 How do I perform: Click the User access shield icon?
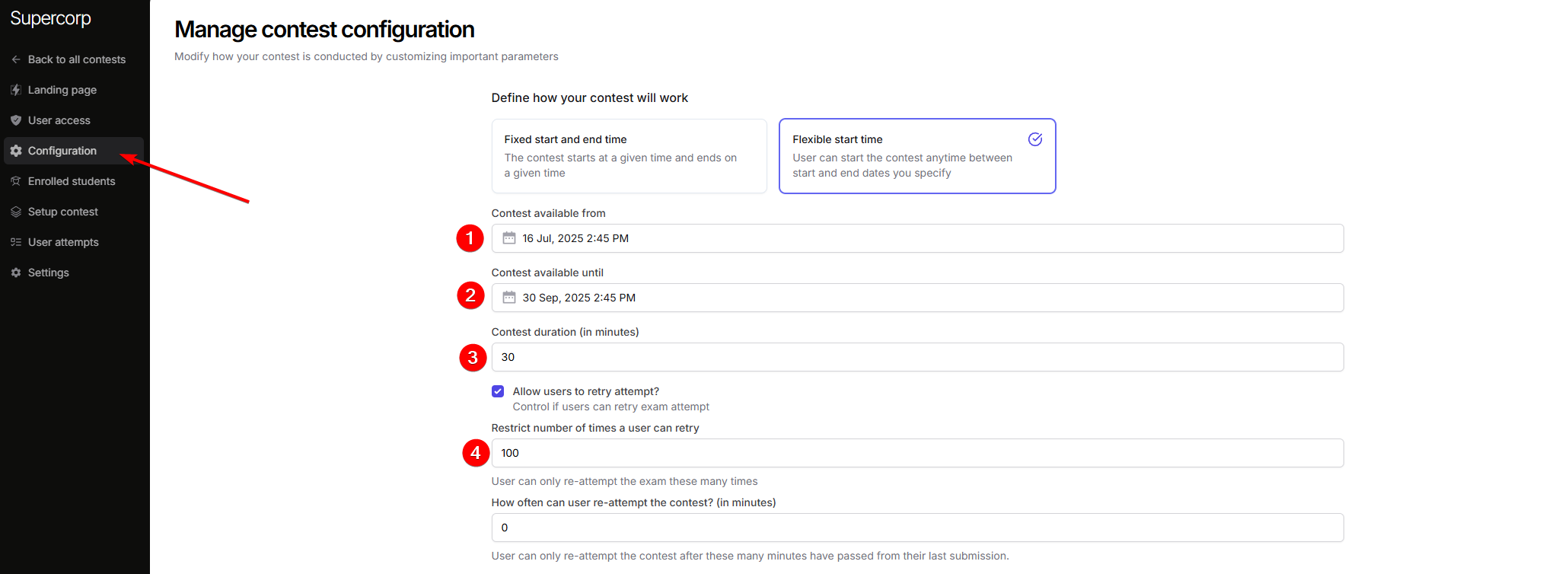[16, 120]
